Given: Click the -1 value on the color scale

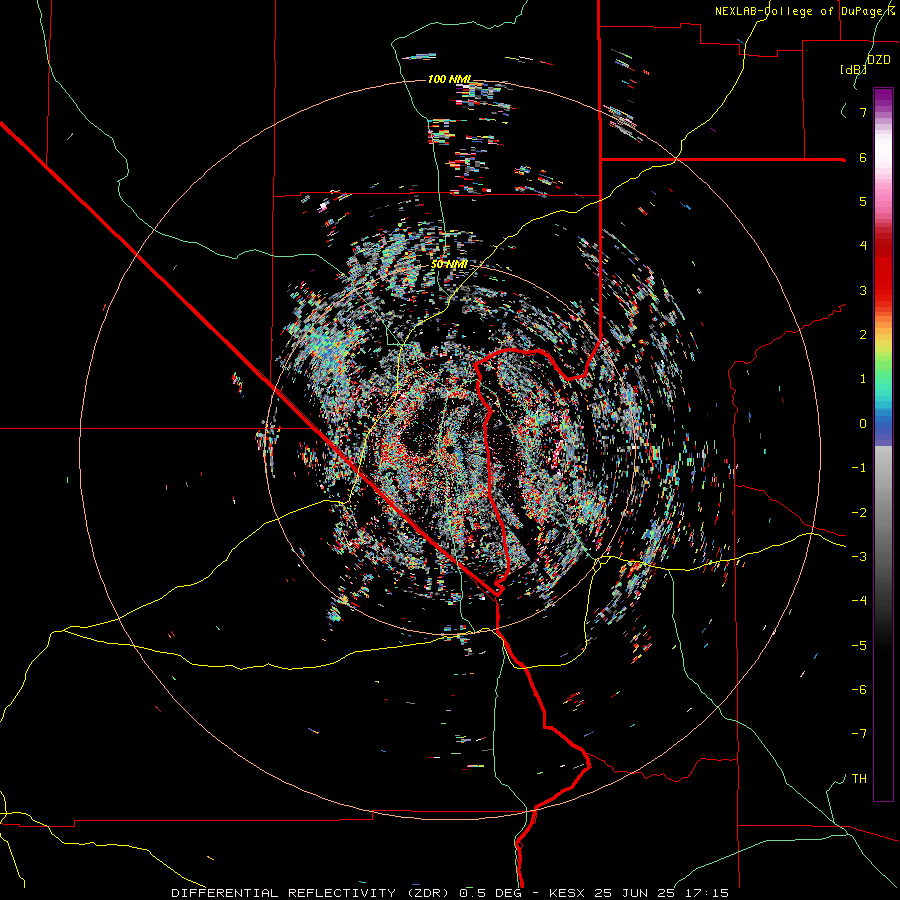Looking at the screenshot, I should point(859,468).
